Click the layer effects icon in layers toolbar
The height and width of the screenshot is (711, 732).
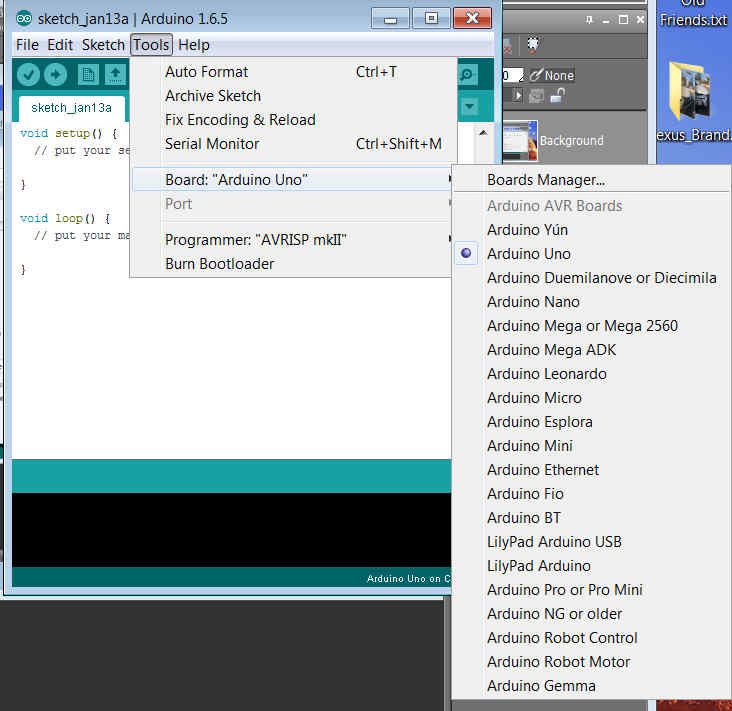tap(533, 45)
